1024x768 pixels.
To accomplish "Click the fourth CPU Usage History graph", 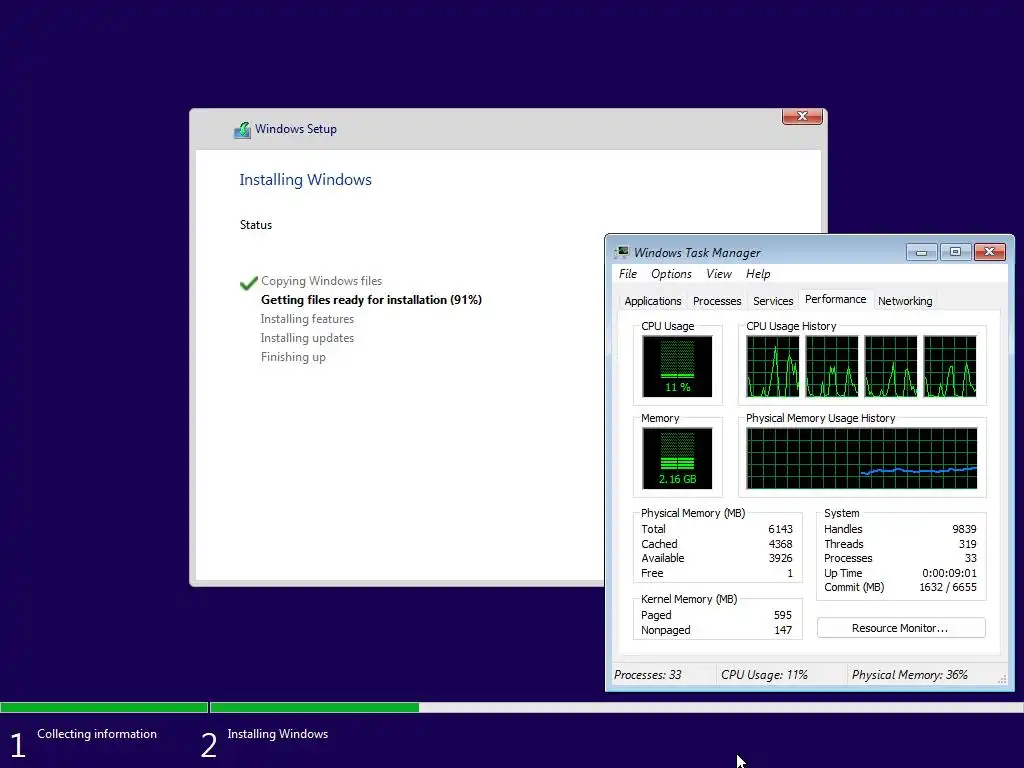I will point(950,366).
